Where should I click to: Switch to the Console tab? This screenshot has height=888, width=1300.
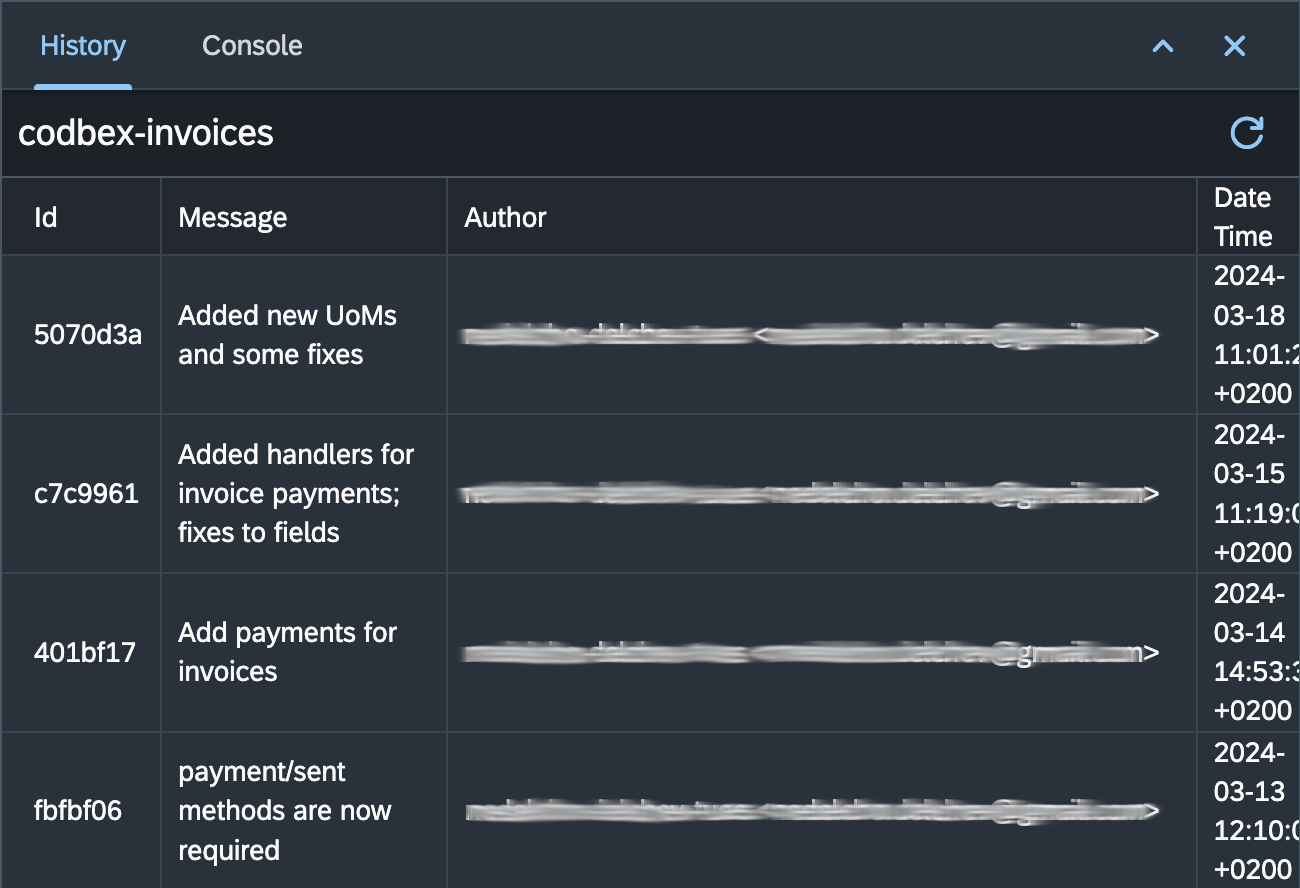pyautogui.click(x=252, y=46)
